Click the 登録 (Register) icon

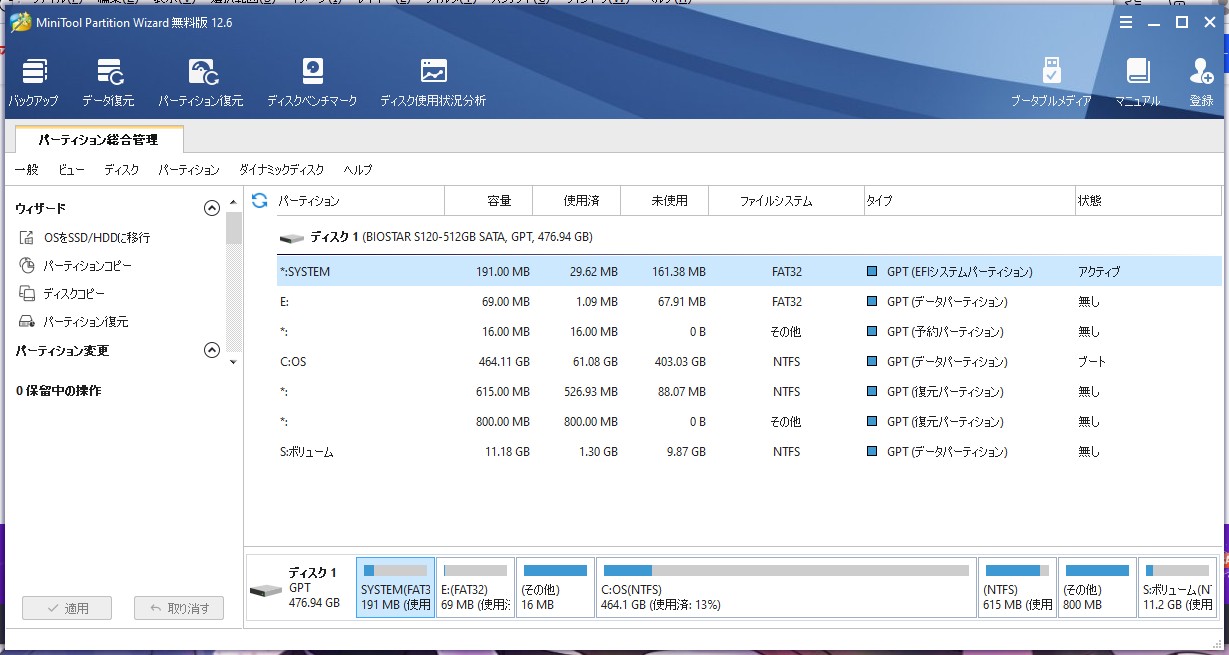click(1200, 82)
